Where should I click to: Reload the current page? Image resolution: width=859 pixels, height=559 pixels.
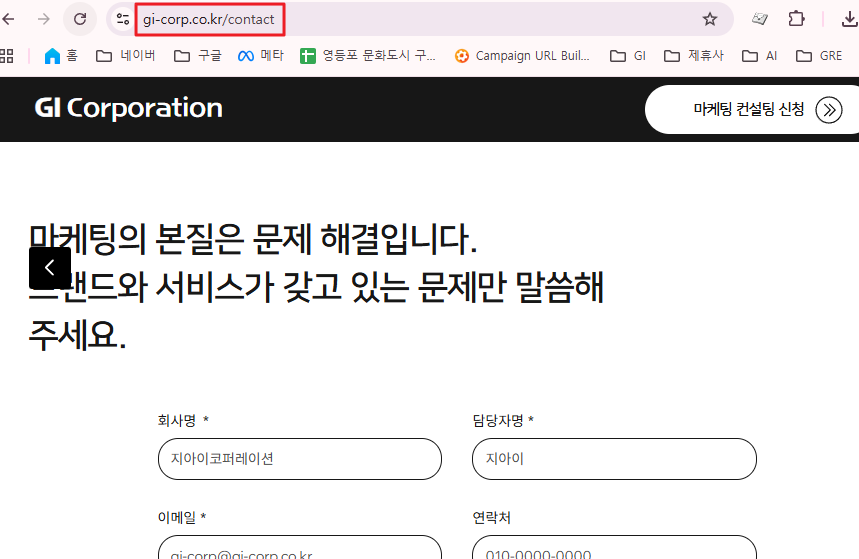[80, 19]
